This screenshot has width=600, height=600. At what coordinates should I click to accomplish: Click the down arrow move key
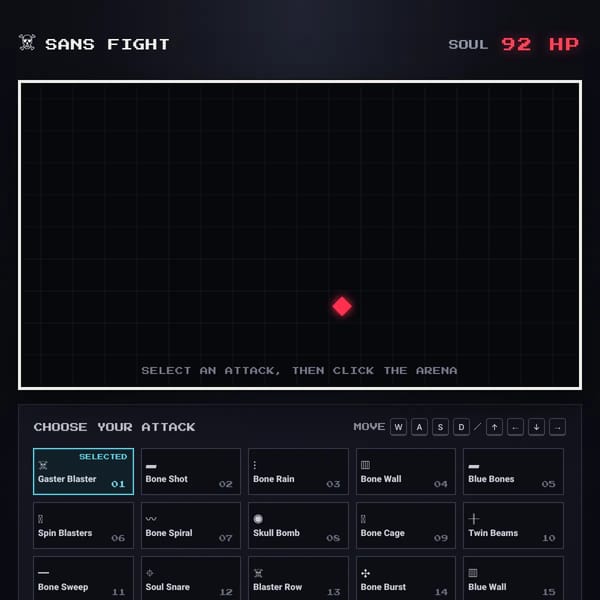click(x=536, y=427)
